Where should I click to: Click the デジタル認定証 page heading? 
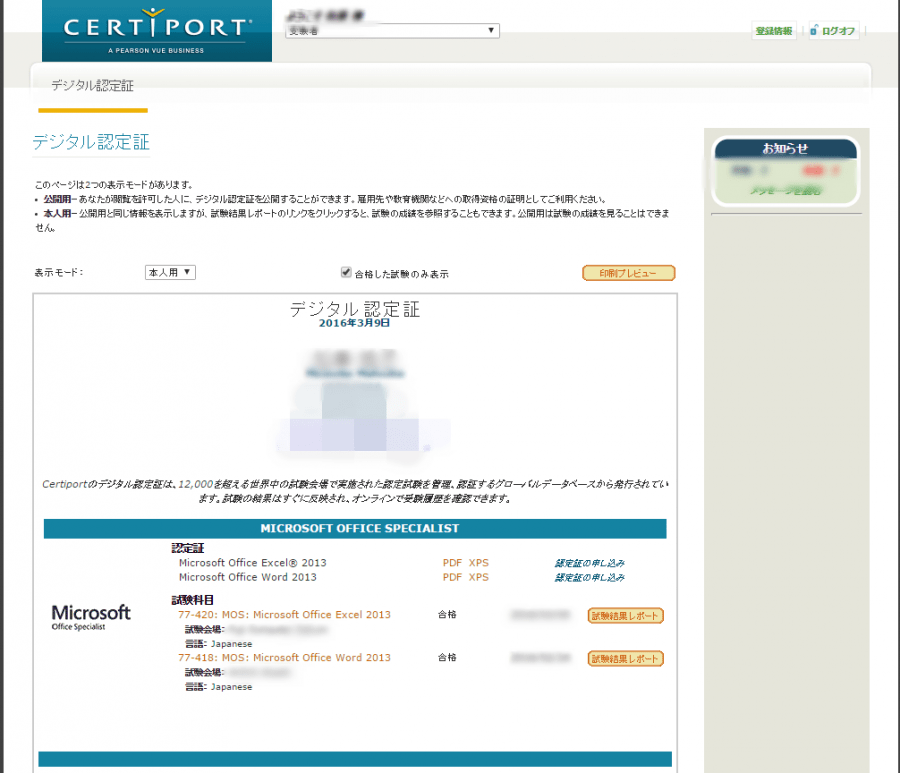click(91, 142)
